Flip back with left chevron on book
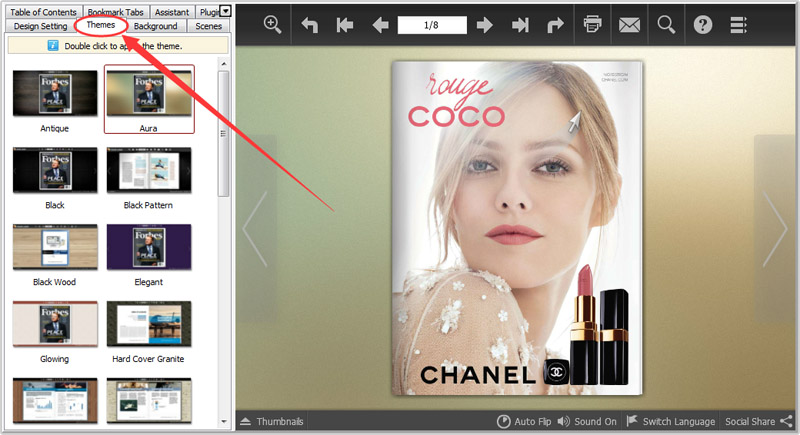Image resolution: width=800 pixels, height=435 pixels. pos(255,229)
